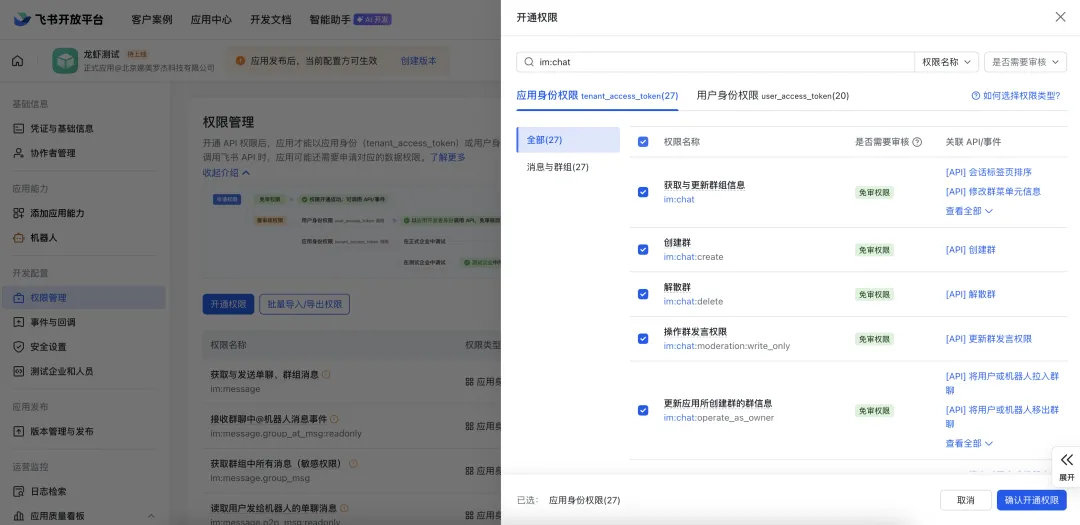Uncheck 更新应用所创建群的群信息 checkbox
The width and height of the screenshot is (1080, 525).
(x=643, y=411)
